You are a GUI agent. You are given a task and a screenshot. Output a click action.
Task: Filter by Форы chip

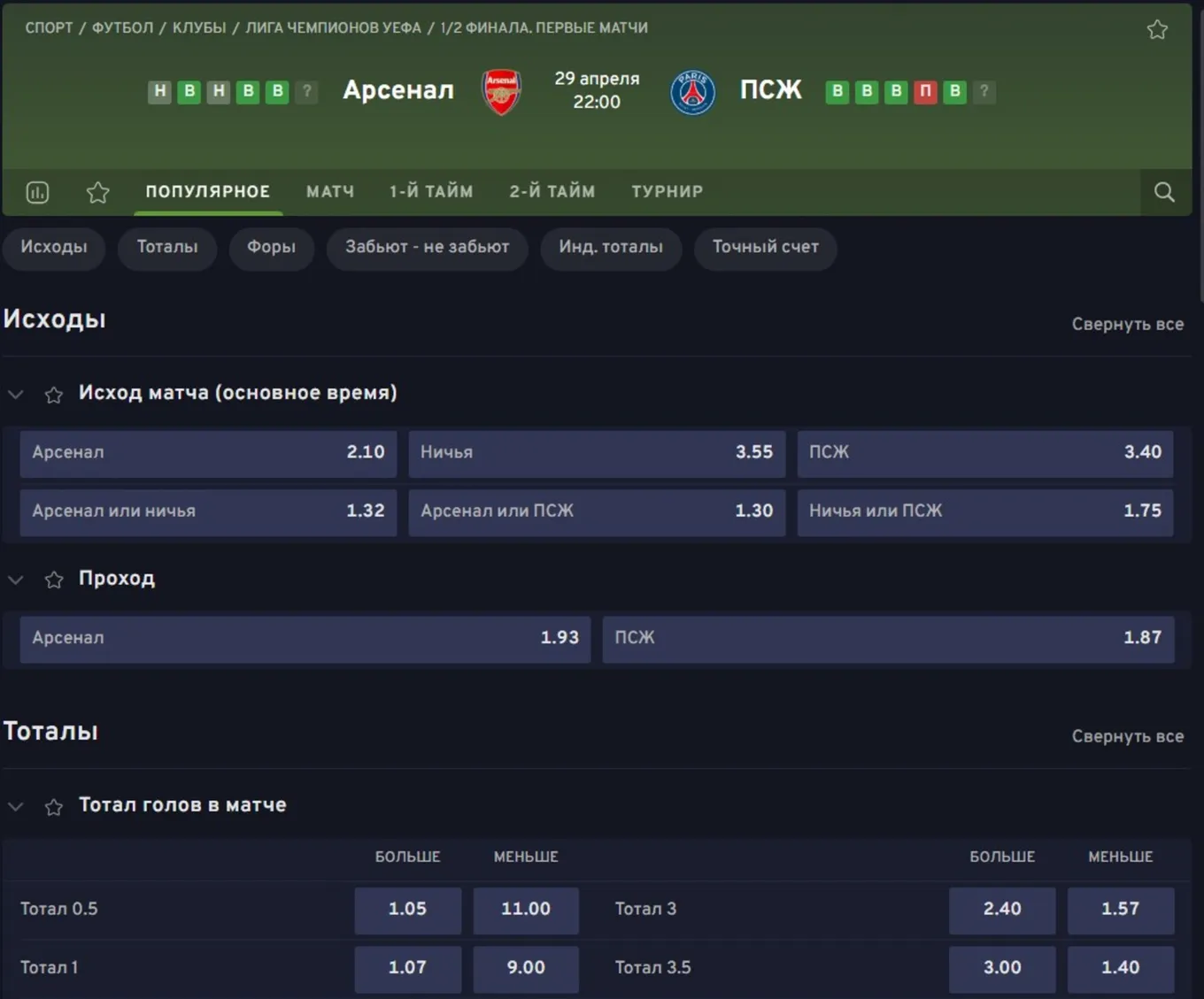click(x=272, y=248)
